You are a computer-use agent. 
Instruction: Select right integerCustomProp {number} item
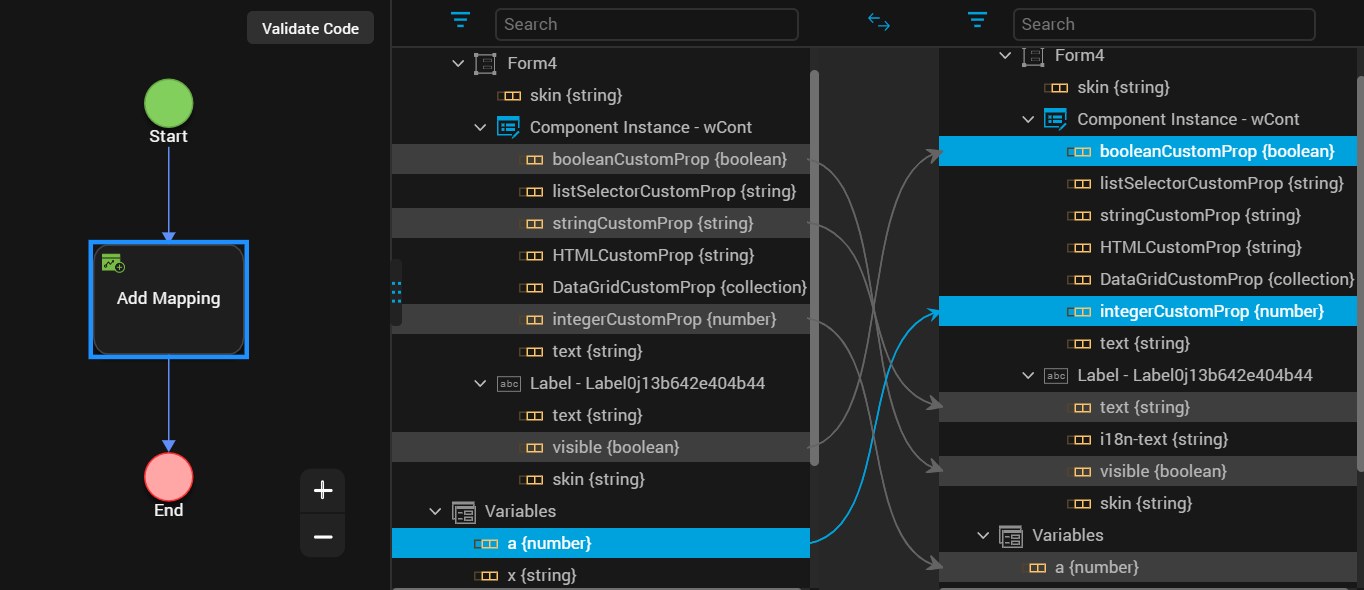(1211, 311)
